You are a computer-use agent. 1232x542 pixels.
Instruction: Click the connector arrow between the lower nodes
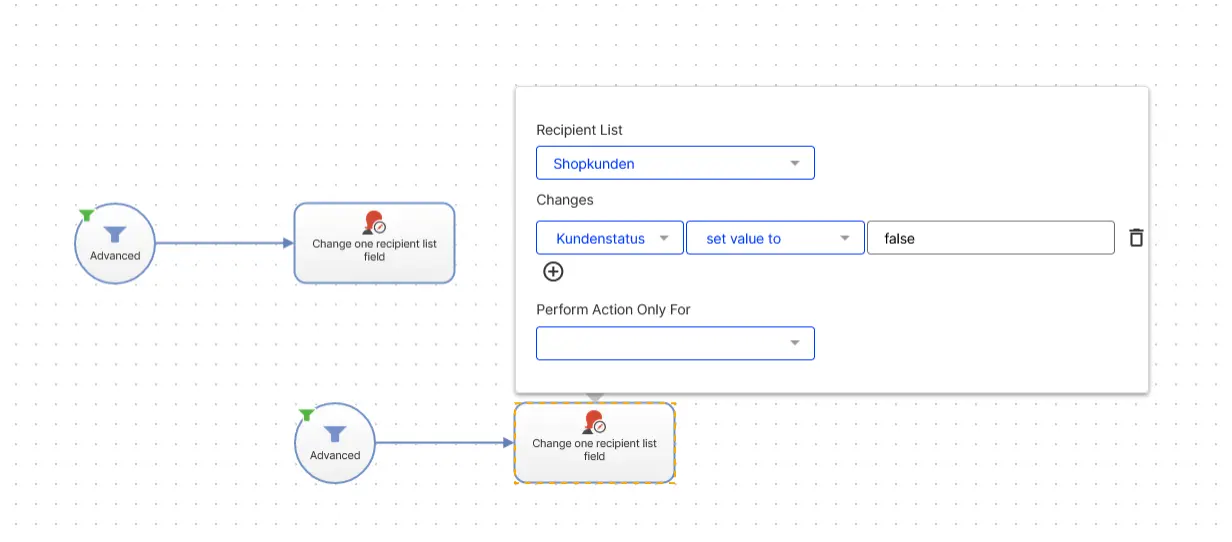(x=444, y=443)
